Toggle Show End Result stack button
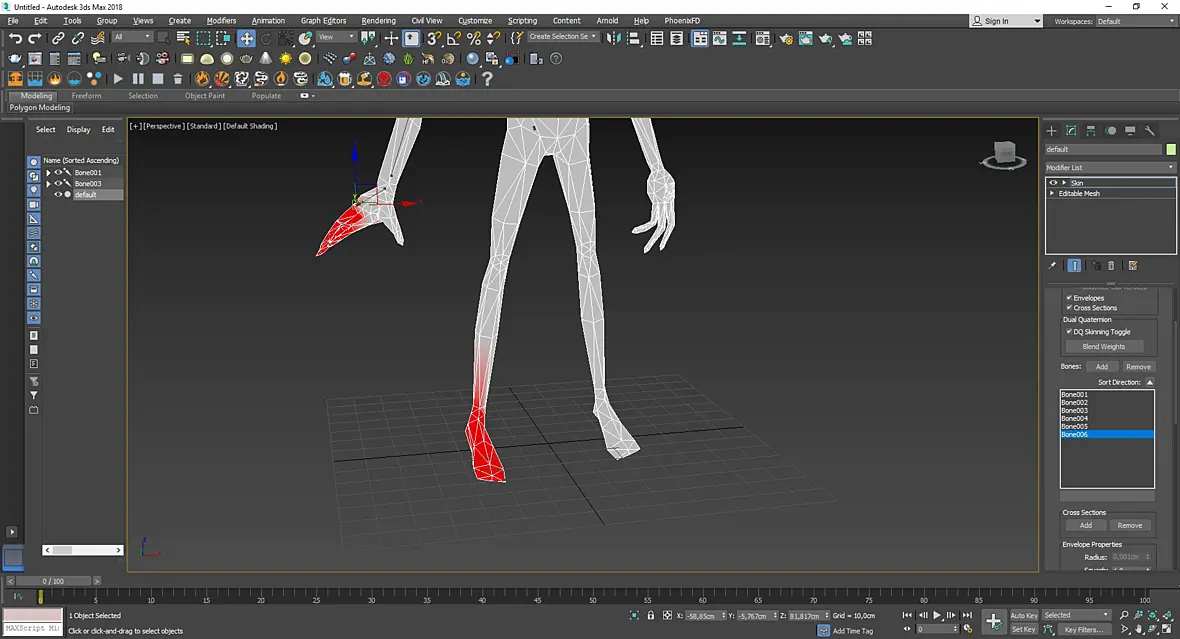This screenshot has height=639, width=1180. (x=1075, y=266)
